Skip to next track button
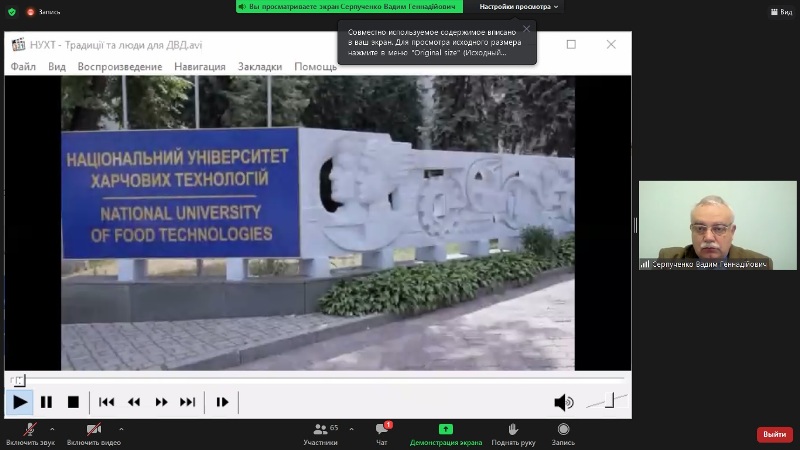Viewport: 800px width, 450px height. [x=188, y=402]
